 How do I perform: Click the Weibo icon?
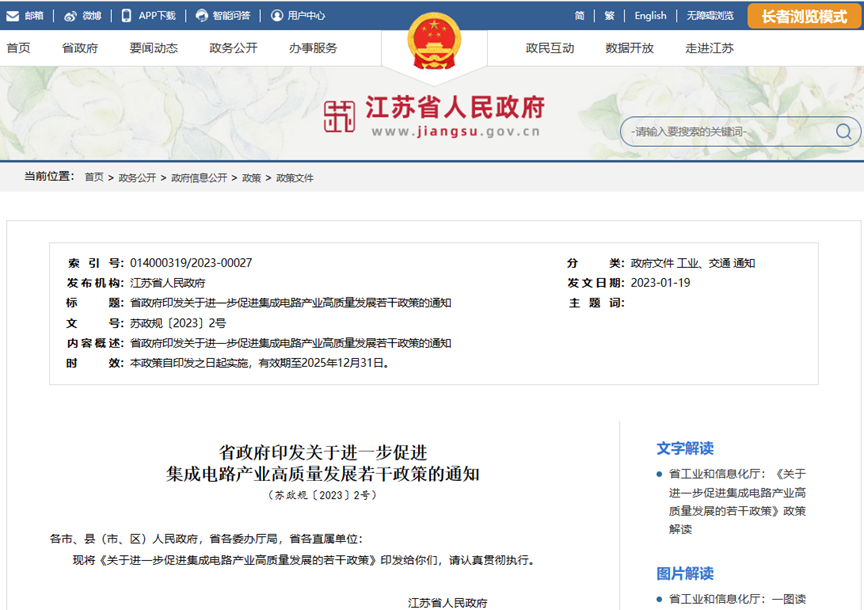tap(70, 16)
